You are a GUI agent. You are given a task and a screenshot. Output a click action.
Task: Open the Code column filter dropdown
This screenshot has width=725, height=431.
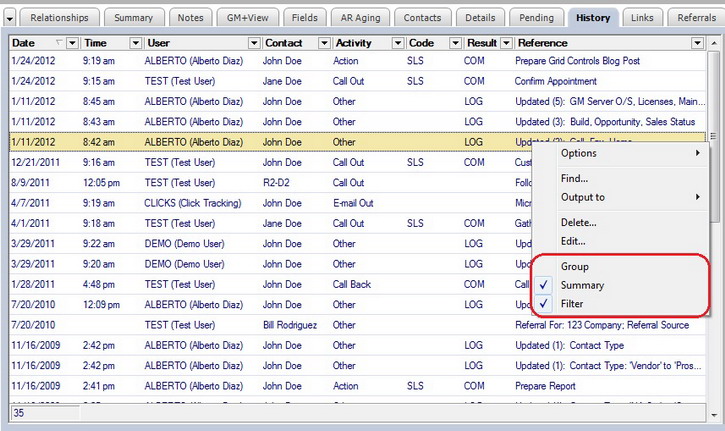point(454,43)
